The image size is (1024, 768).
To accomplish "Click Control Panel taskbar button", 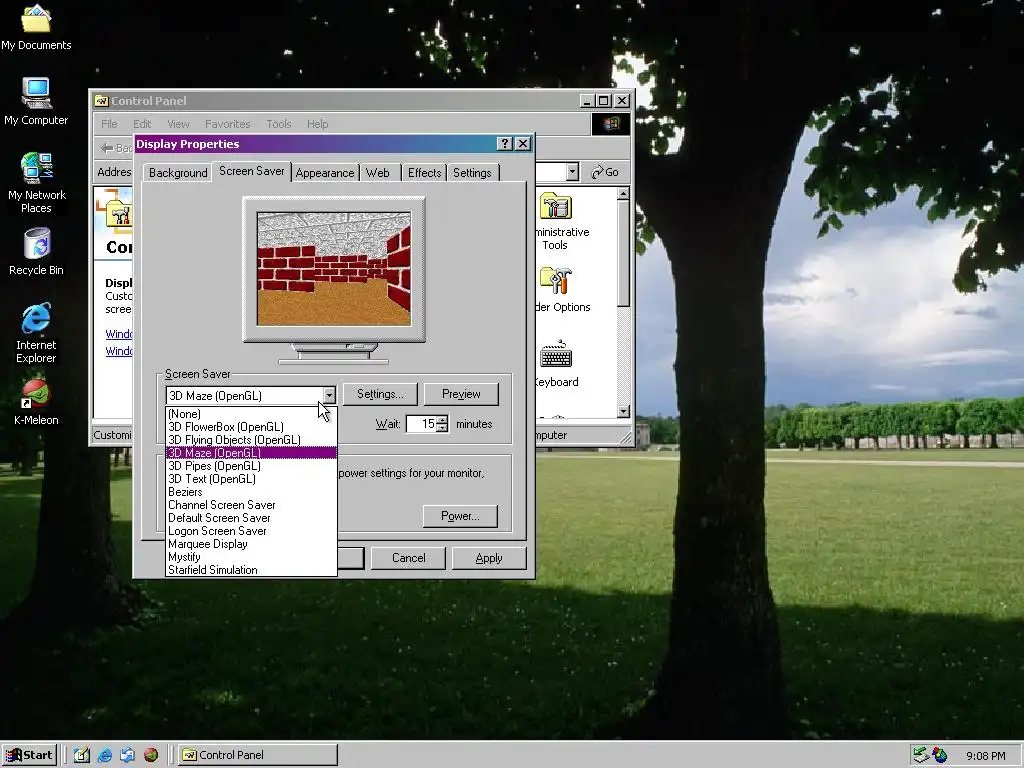I will click(x=258, y=755).
